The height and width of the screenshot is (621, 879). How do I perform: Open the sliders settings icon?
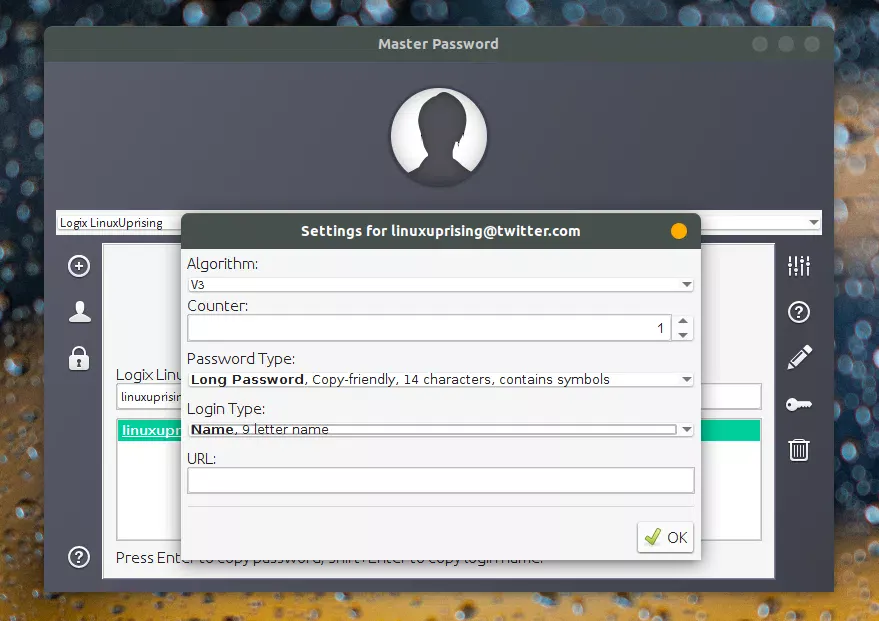click(798, 266)
